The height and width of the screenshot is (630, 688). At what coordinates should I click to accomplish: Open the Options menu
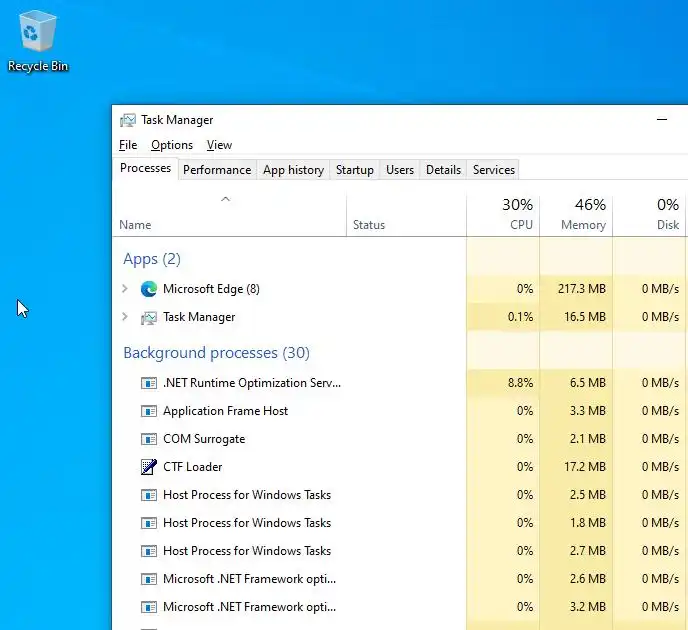(172, 145)
